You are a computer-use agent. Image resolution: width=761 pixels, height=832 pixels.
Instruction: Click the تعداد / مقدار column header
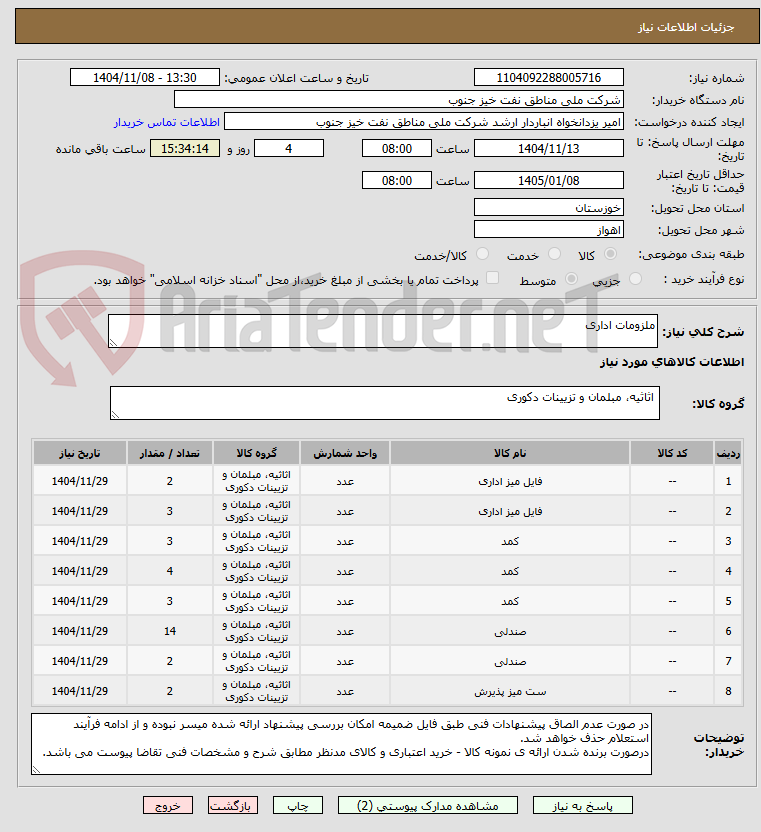point(170,453)
